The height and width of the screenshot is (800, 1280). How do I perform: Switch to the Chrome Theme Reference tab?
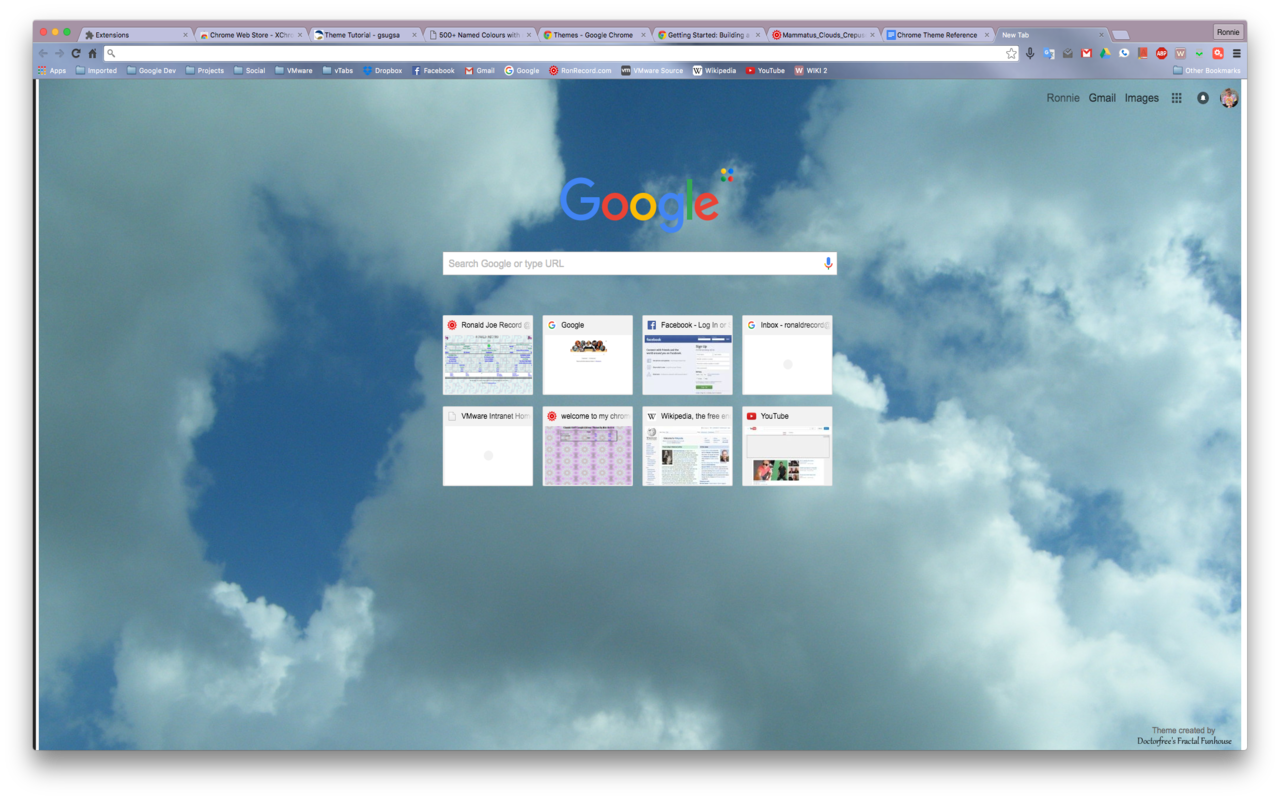click(x=936, y=35)
